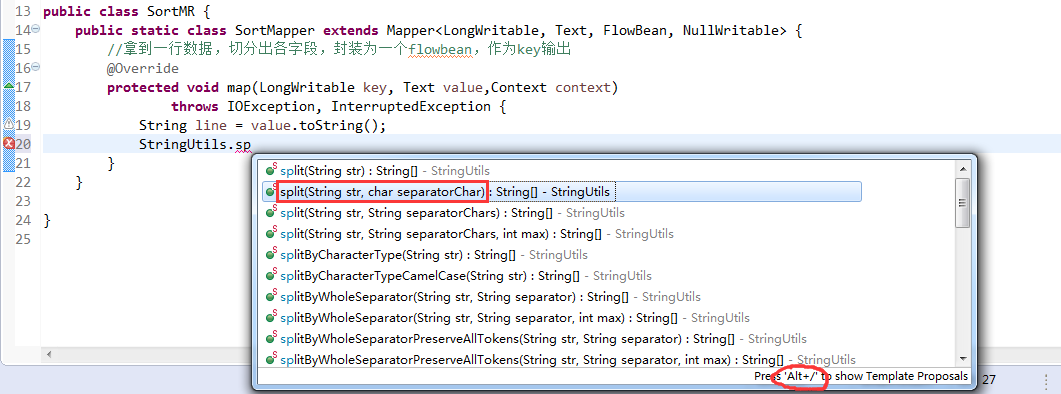1061x394 pixels.
Task: Click line number 25 in the gutter
Action: (23, 239)
